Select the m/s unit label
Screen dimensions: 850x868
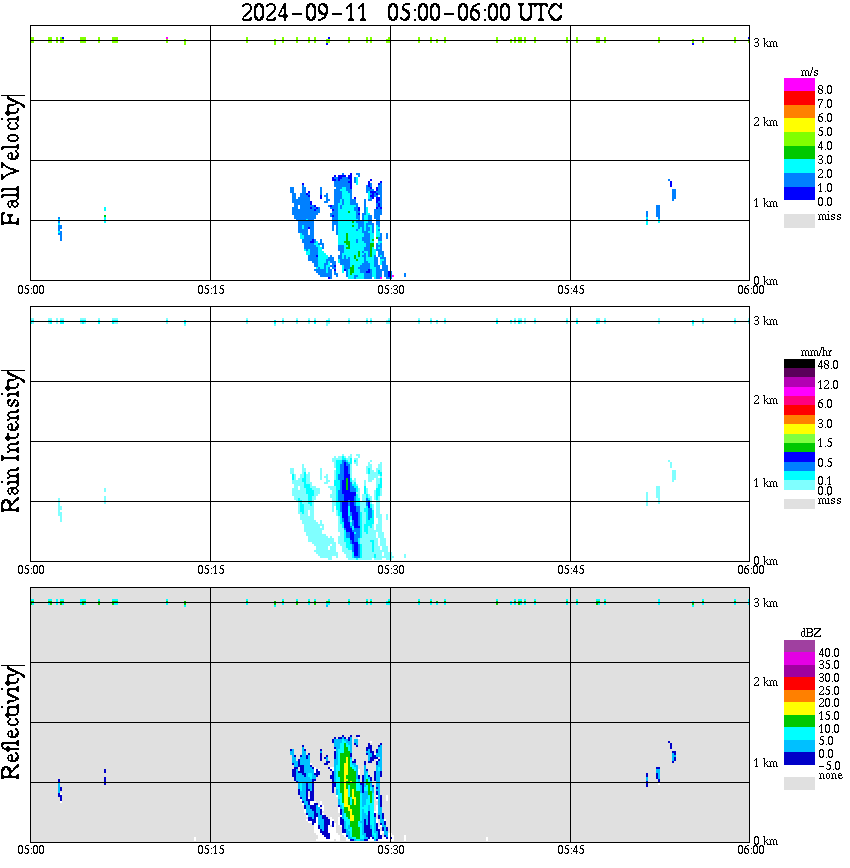[809, 73]
